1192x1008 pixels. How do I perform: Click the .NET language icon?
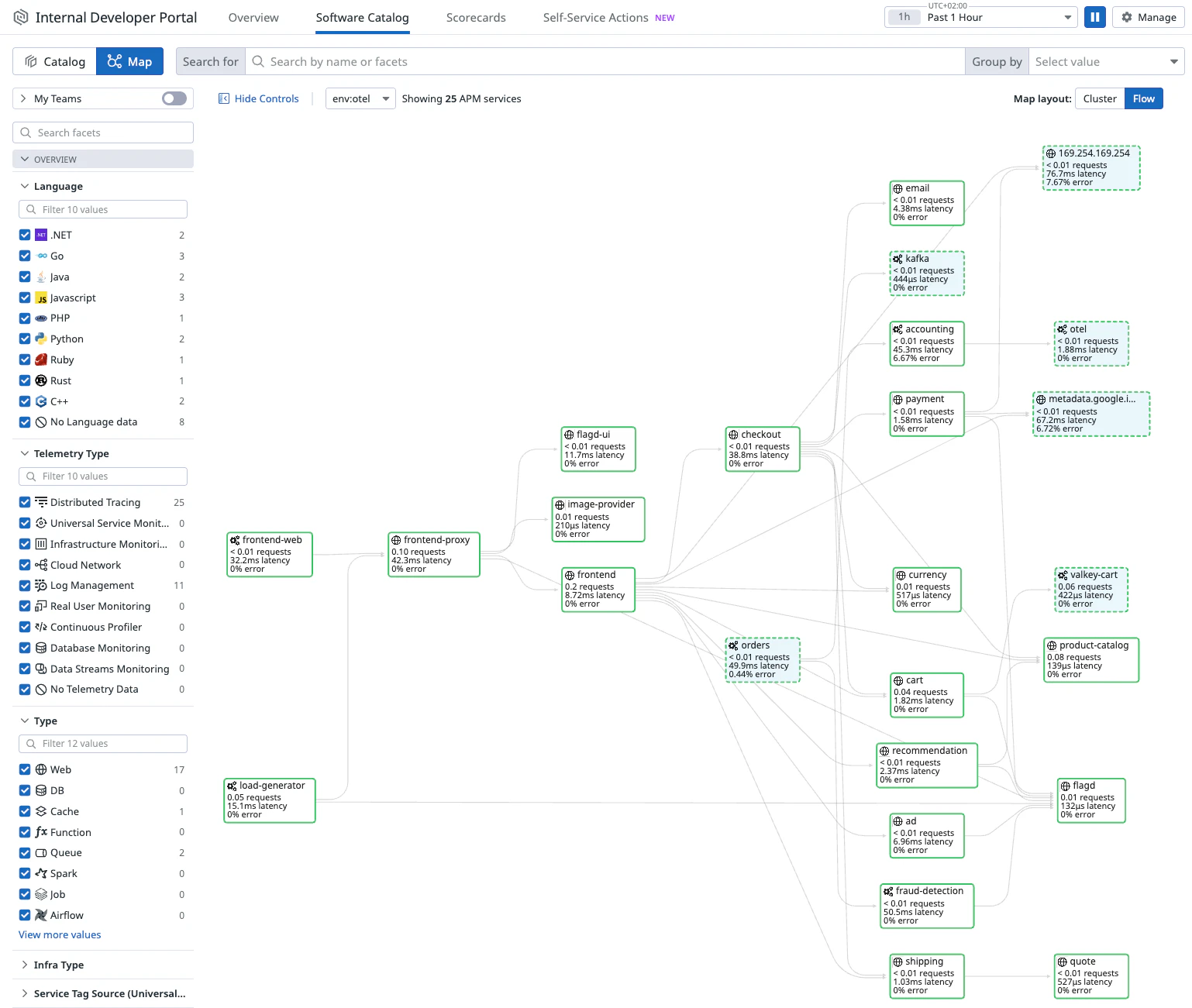tap(42, 235)
